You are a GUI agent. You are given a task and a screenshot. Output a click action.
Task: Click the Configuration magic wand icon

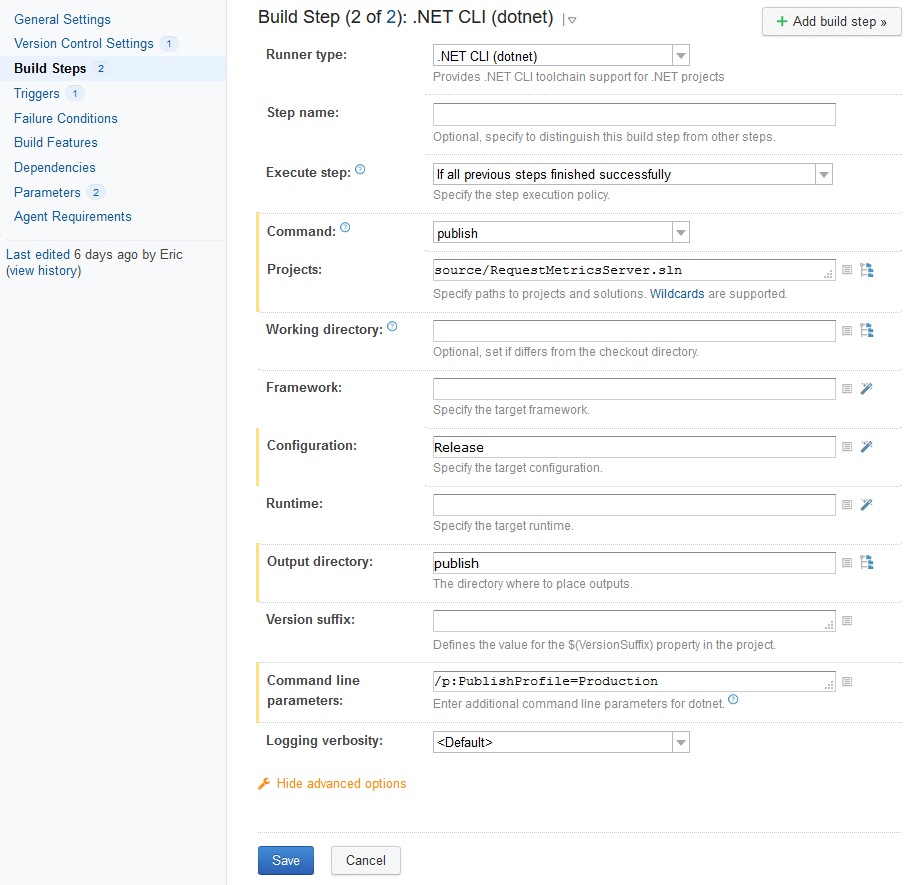[867, 446]
